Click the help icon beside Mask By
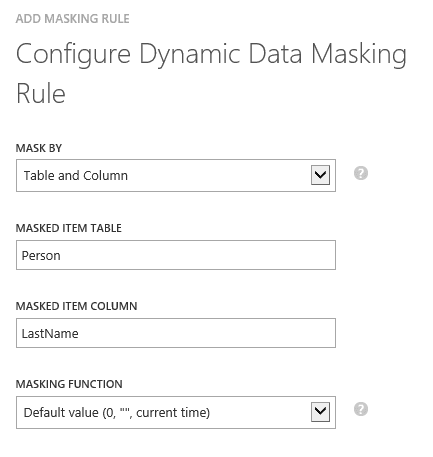The width and height of the screenshot is (433, 457). (x=361, y=173)
